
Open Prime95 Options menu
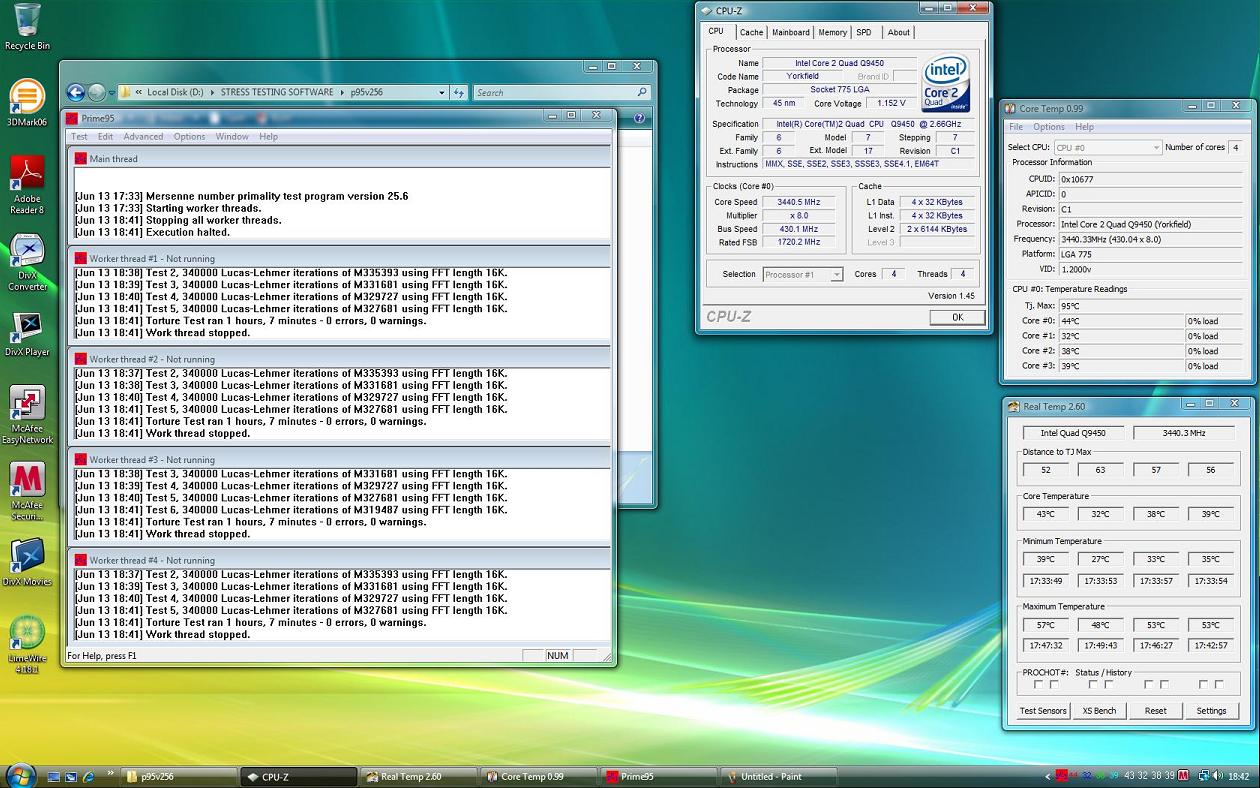[189, 137]
